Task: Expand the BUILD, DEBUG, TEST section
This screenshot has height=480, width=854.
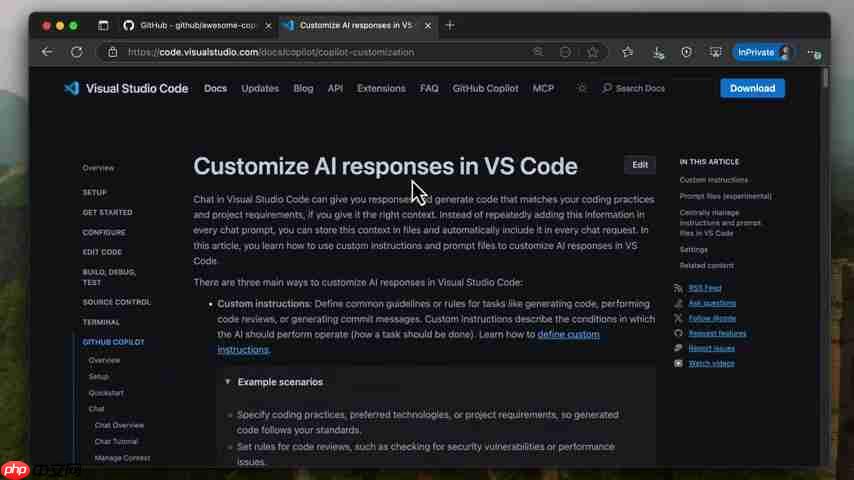Action: click(x=109, y=277)
